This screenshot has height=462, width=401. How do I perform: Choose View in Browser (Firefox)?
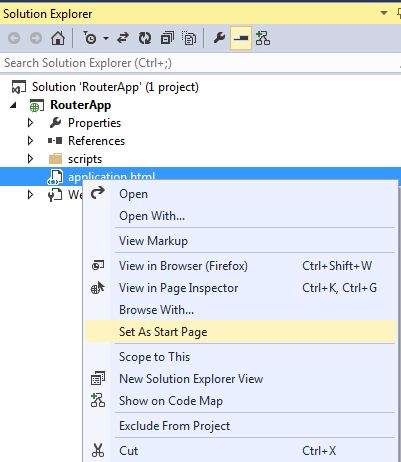coord(240,266)
